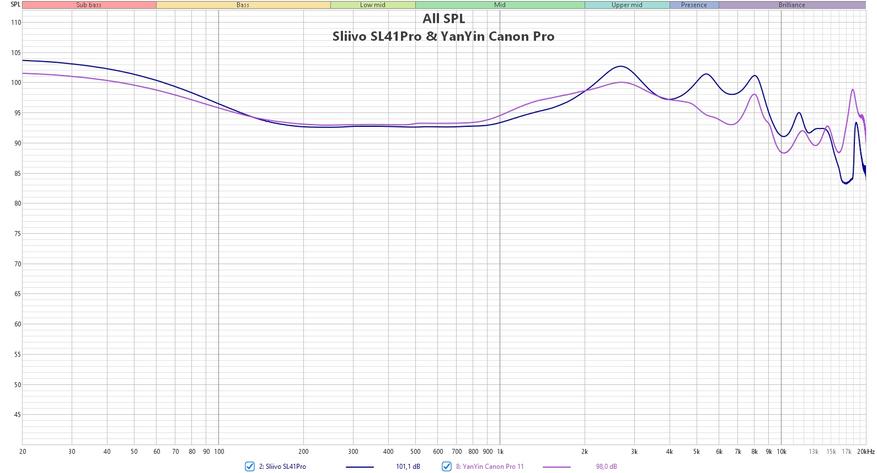
Task: Click the 70 dB axis value
Action: (x=17, y=264)
